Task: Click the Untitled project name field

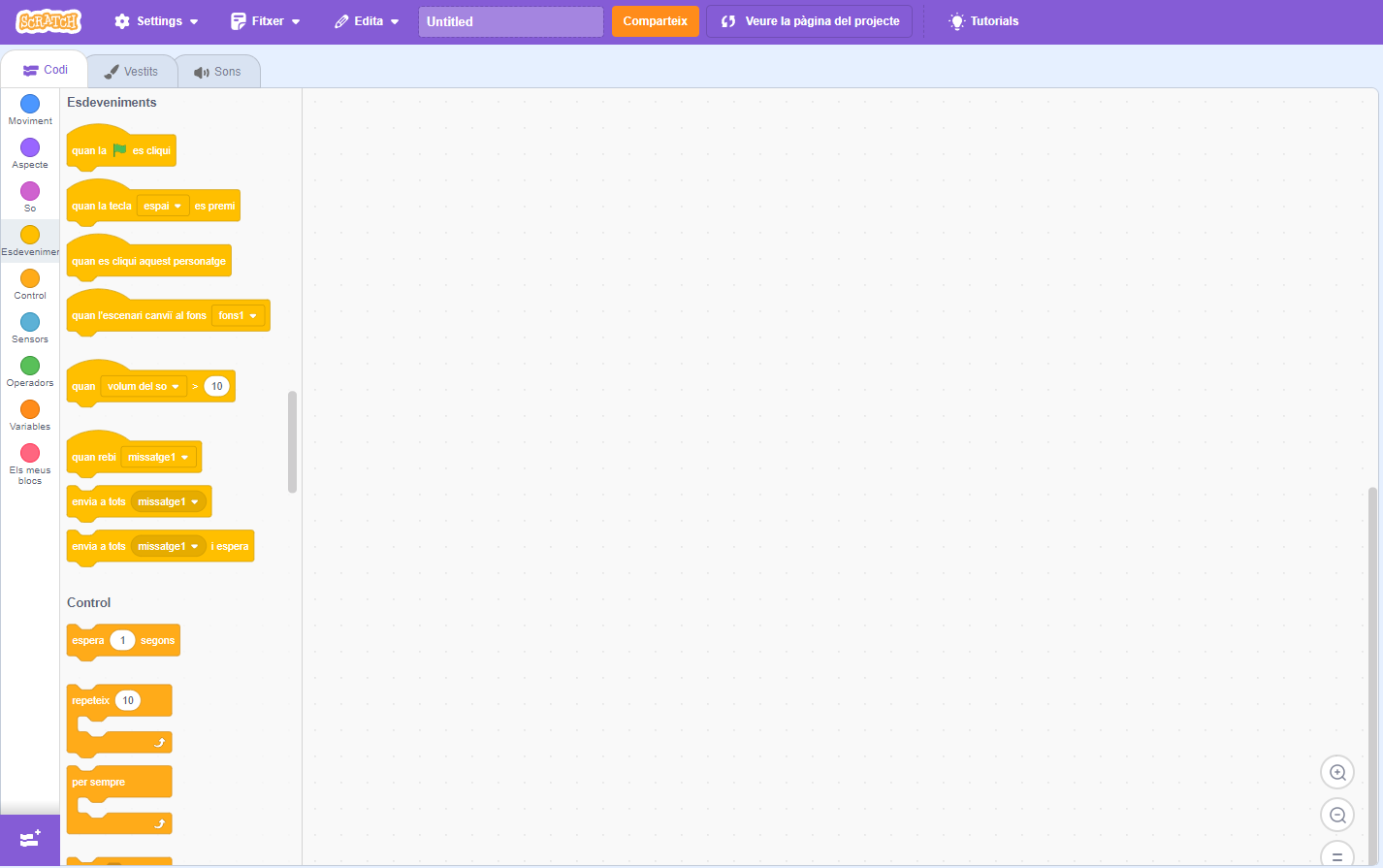Action: coord(510,21)
